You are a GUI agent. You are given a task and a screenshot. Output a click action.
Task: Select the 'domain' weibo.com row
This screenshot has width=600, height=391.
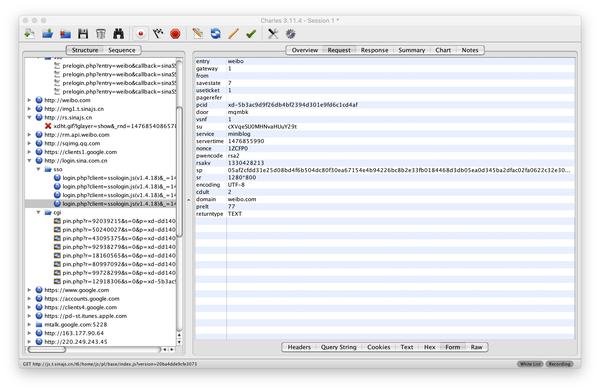coord(385,199)
